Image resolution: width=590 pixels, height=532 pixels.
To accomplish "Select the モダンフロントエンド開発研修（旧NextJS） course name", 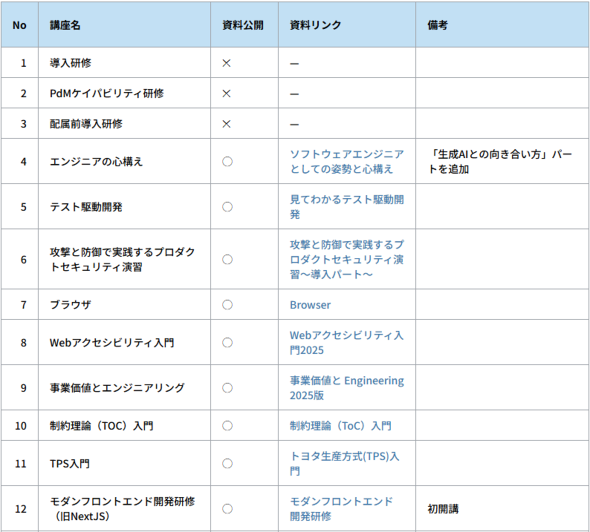I will pyautogui.click(x=122, y=509).
